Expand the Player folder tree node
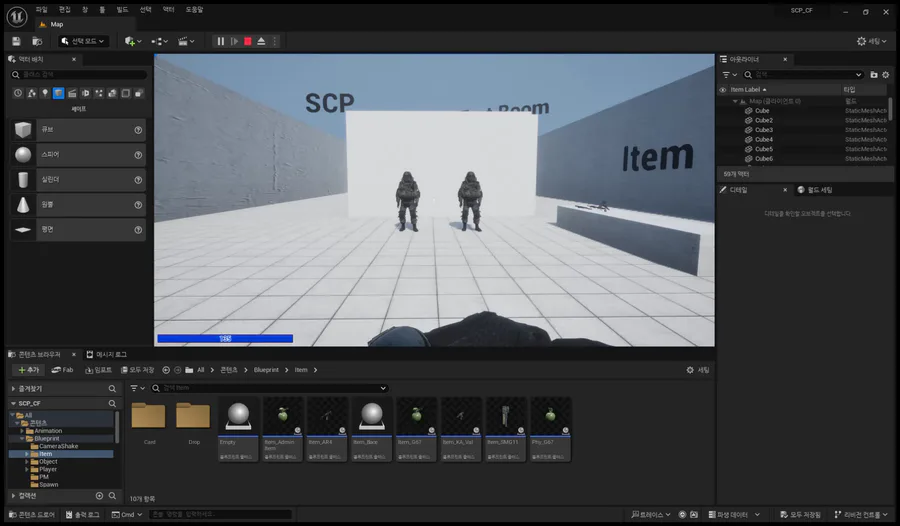Image resolution: width=900 pixels, height=526 pixels. coord(26,469)
